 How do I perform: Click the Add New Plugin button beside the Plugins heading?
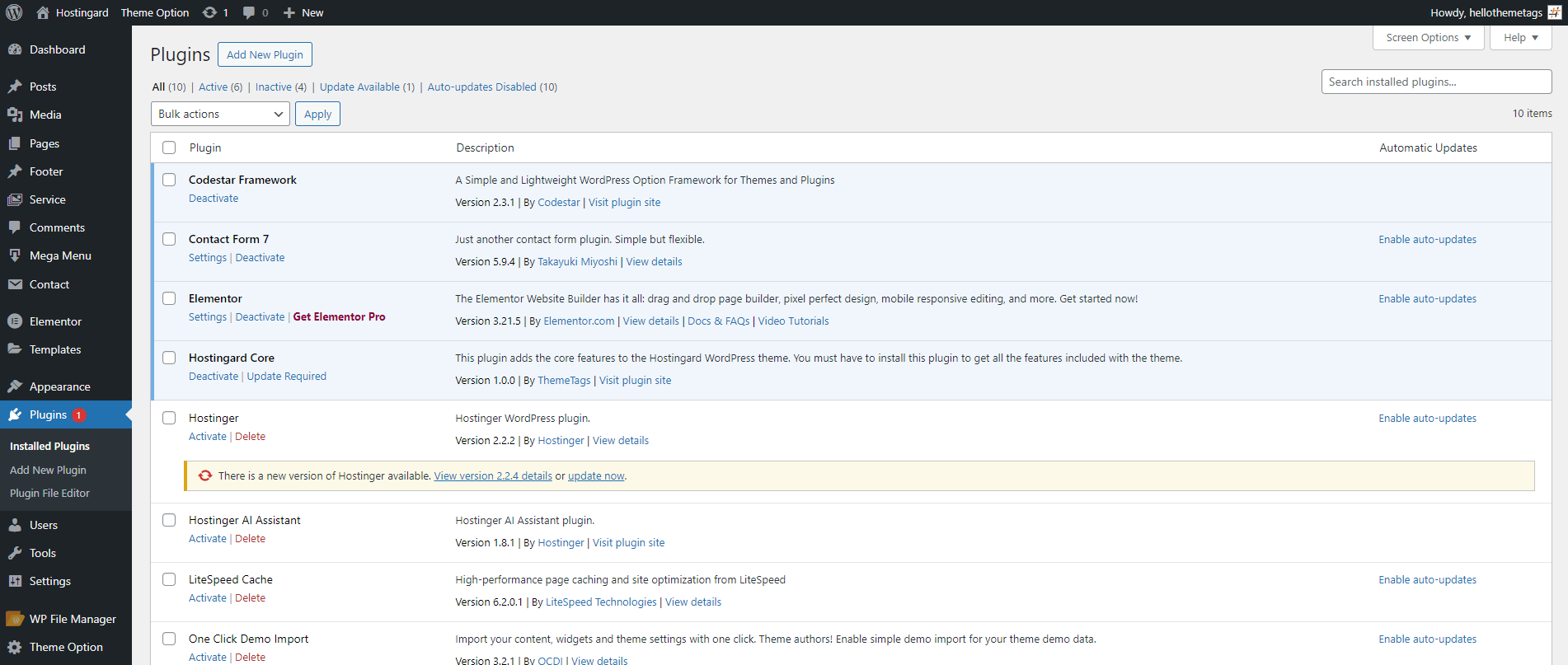click(x=265, y=54)
